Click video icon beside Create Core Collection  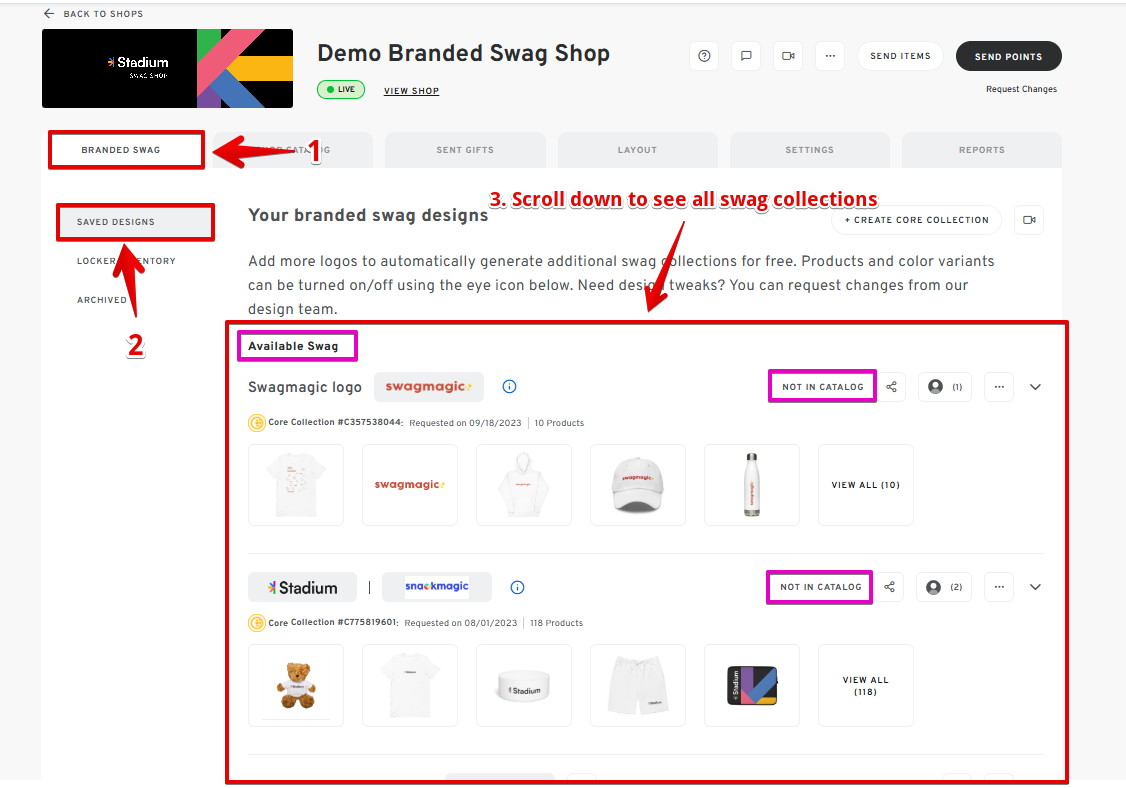[x=1029, y=220]
